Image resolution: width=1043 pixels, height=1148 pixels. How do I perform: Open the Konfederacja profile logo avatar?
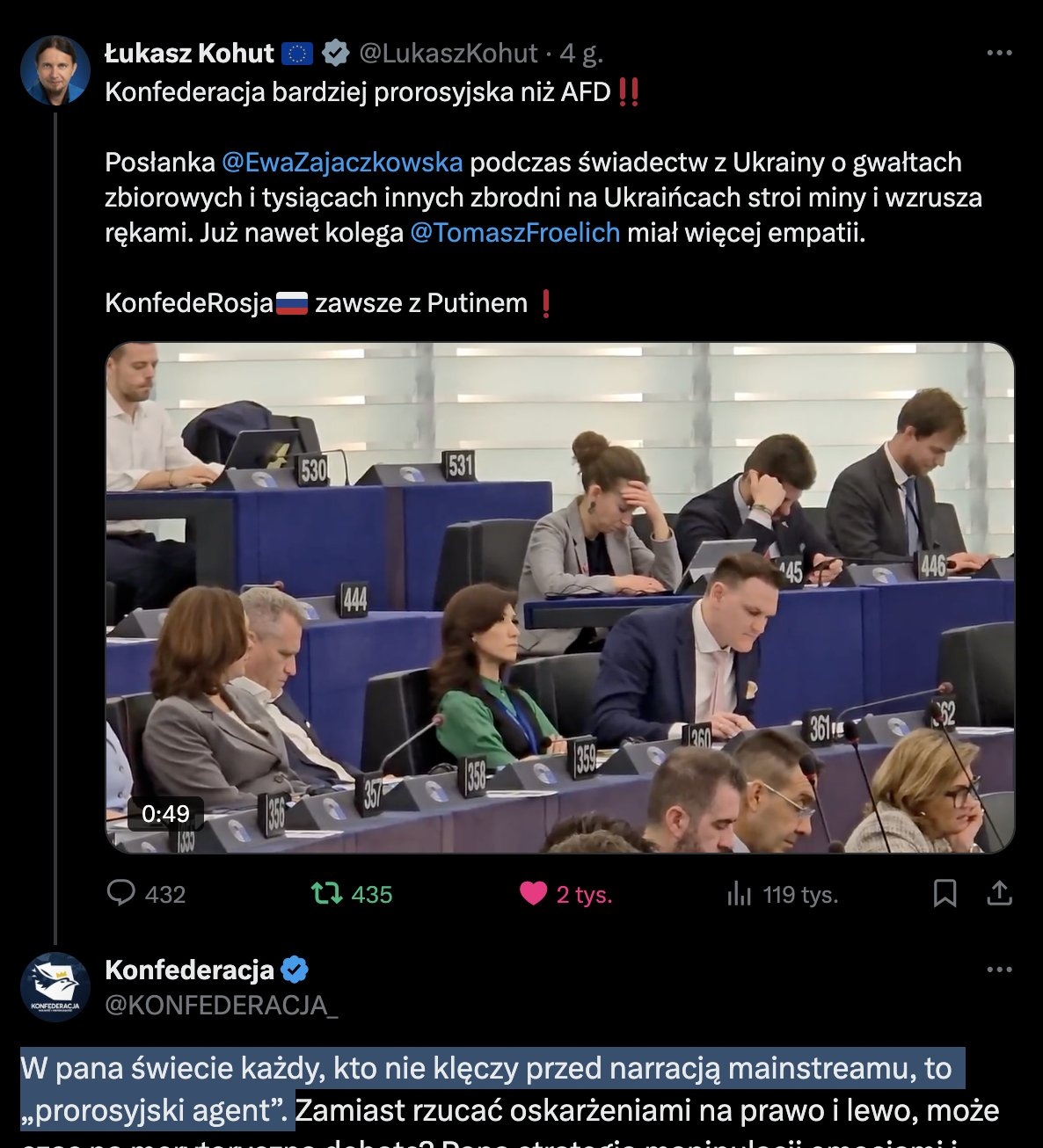click(55, 986)
